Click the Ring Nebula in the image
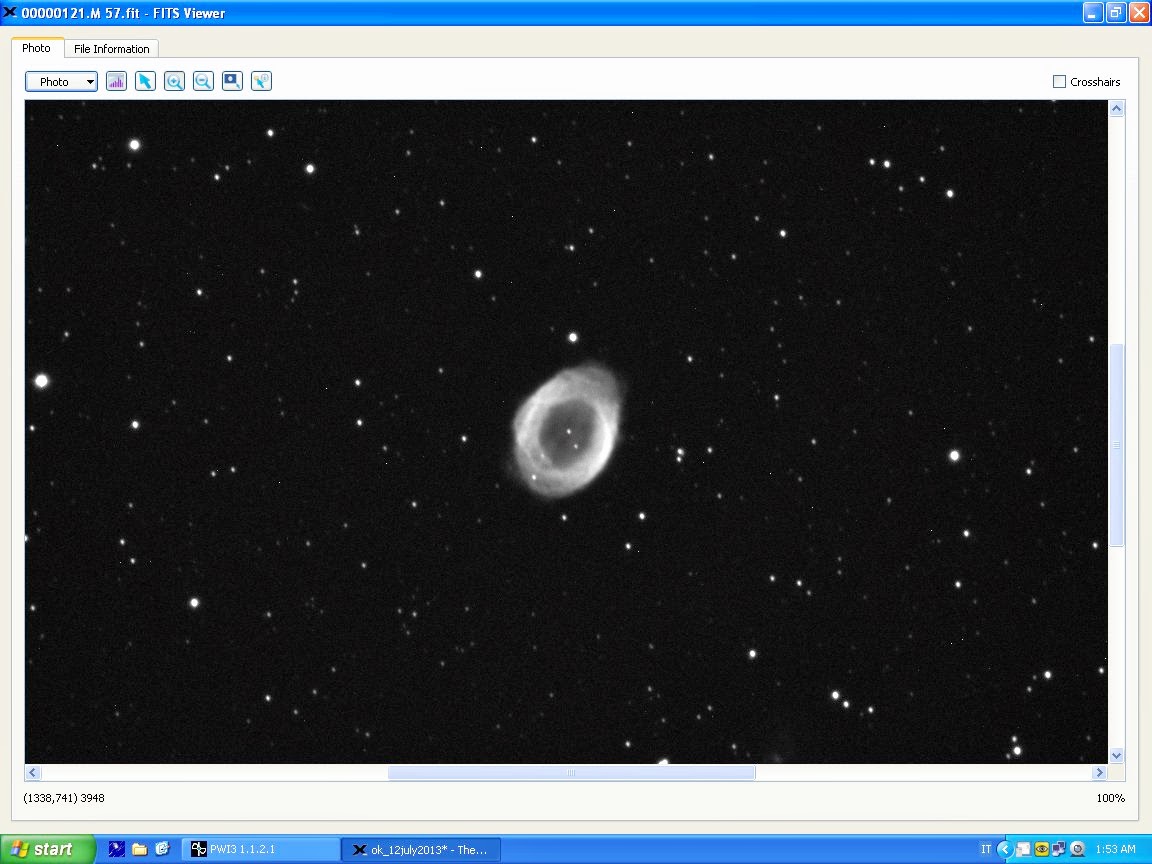 click(566, 431)
